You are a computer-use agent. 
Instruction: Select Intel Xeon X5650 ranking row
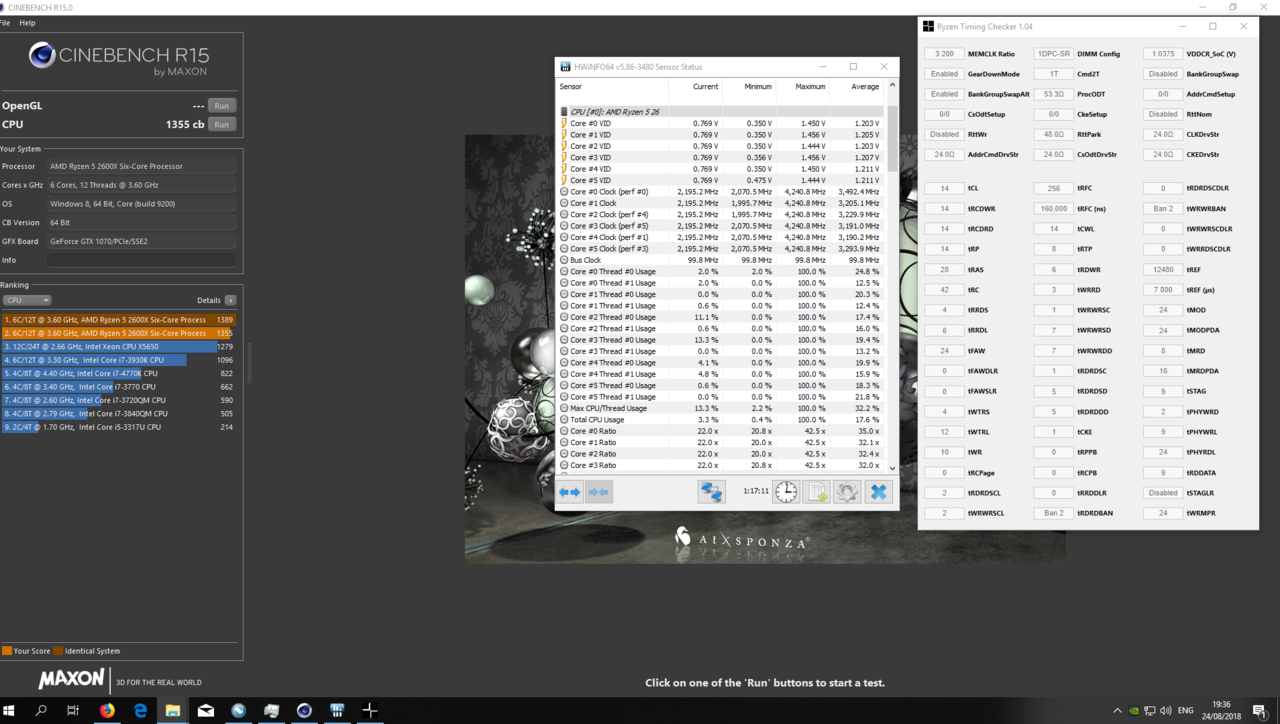click(118, 347)
